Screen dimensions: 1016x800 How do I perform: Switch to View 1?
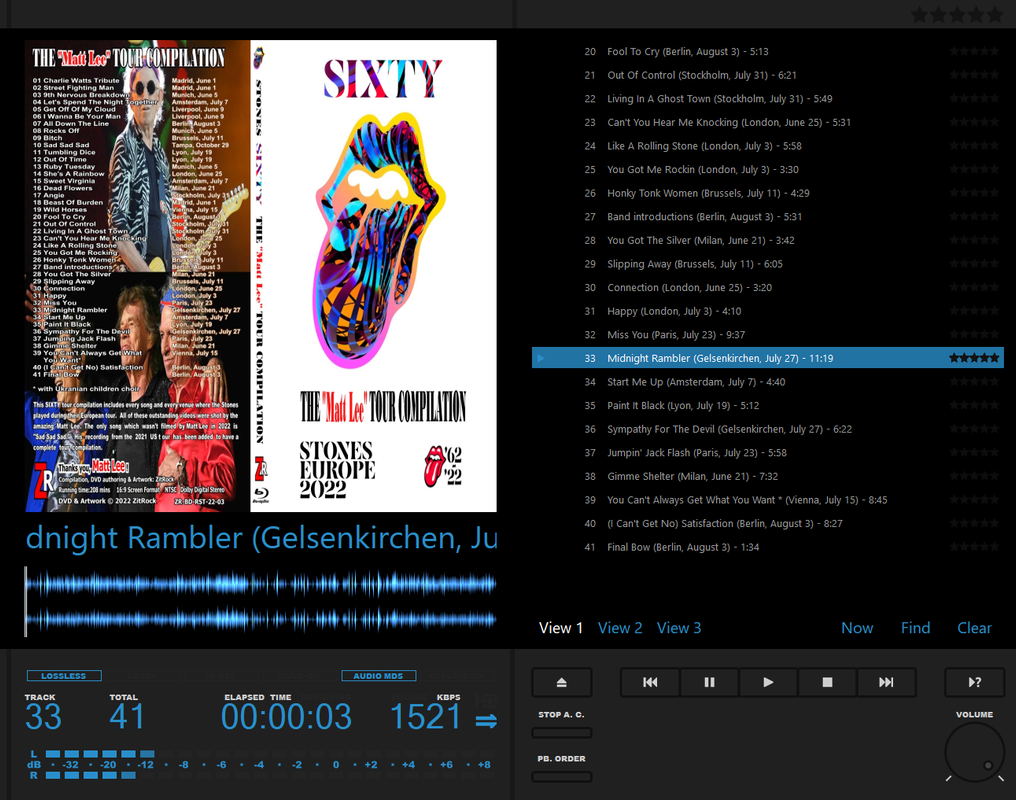(560, 628)
